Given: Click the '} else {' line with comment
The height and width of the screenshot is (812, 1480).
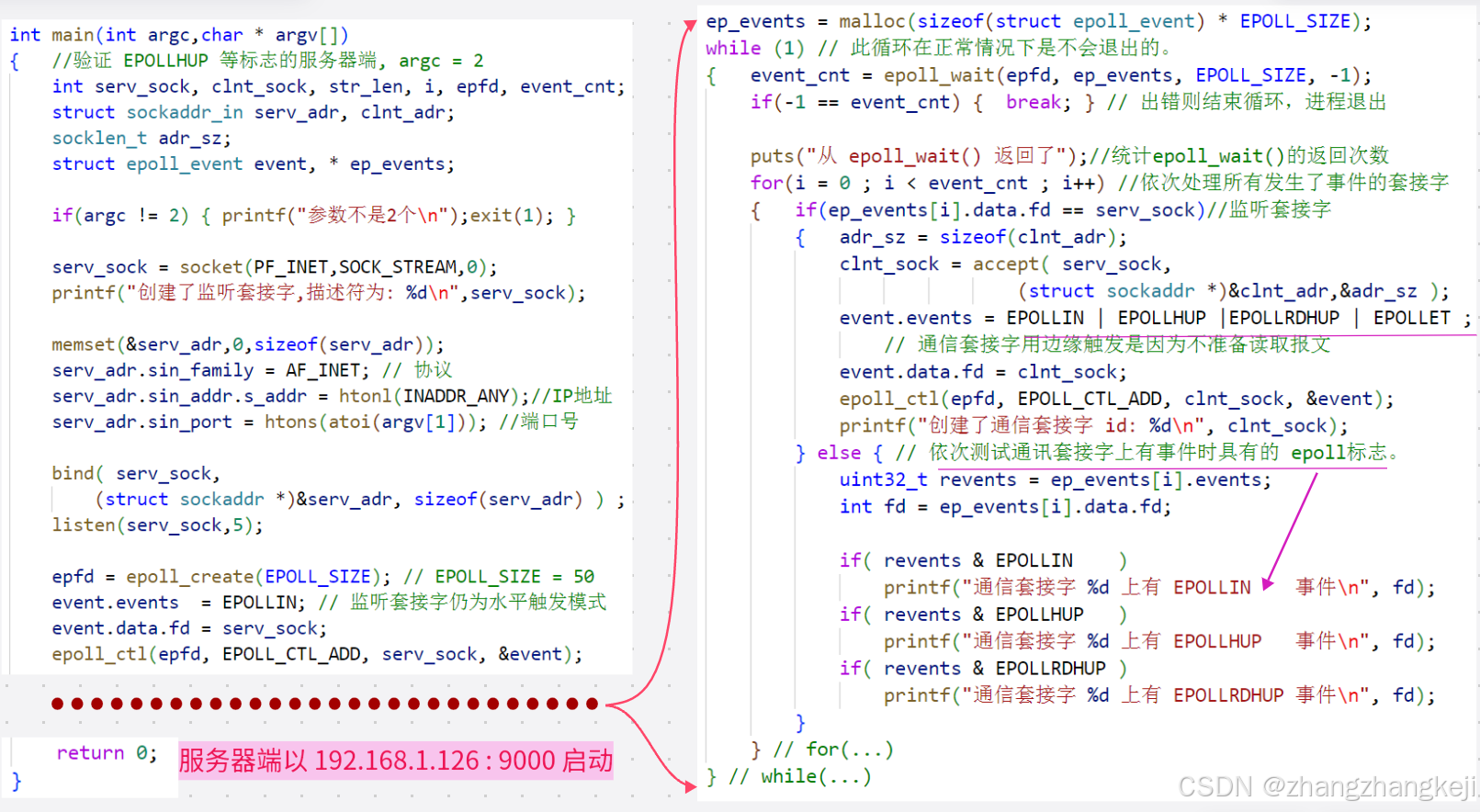Looking at the screenshot, I should [1098, 453].
